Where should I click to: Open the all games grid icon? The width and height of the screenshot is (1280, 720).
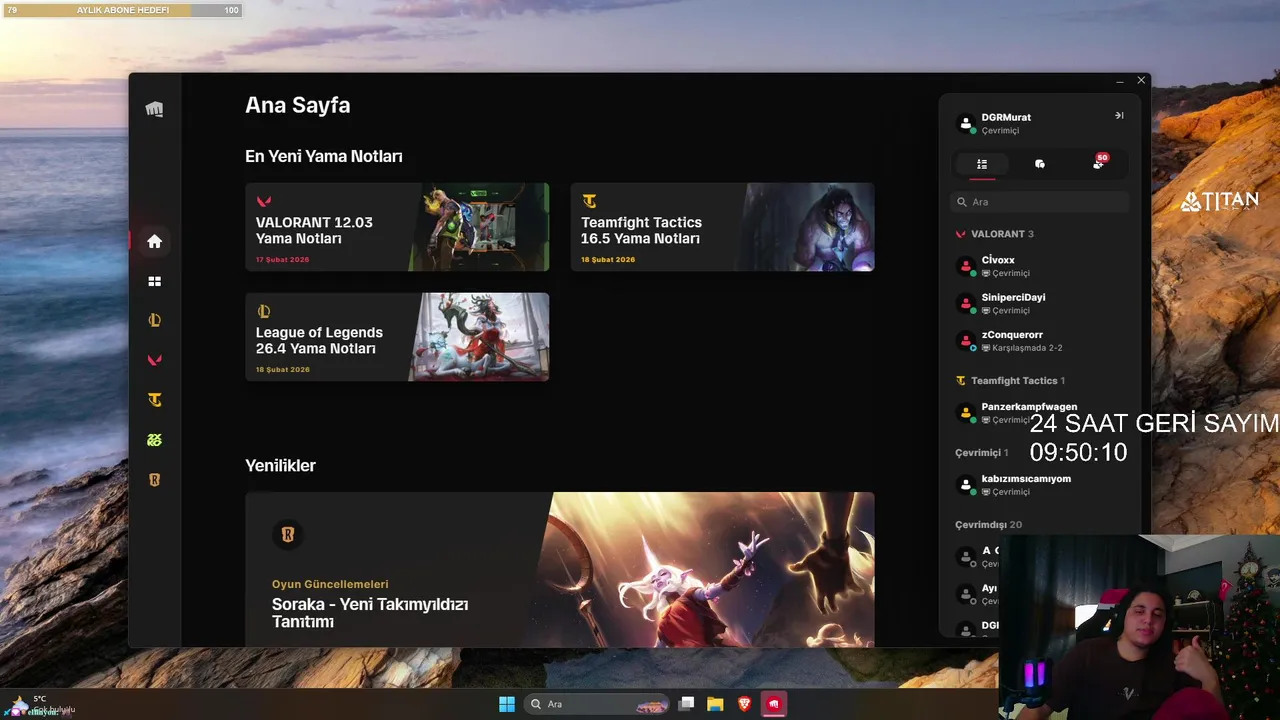click(x=154, y=282)
